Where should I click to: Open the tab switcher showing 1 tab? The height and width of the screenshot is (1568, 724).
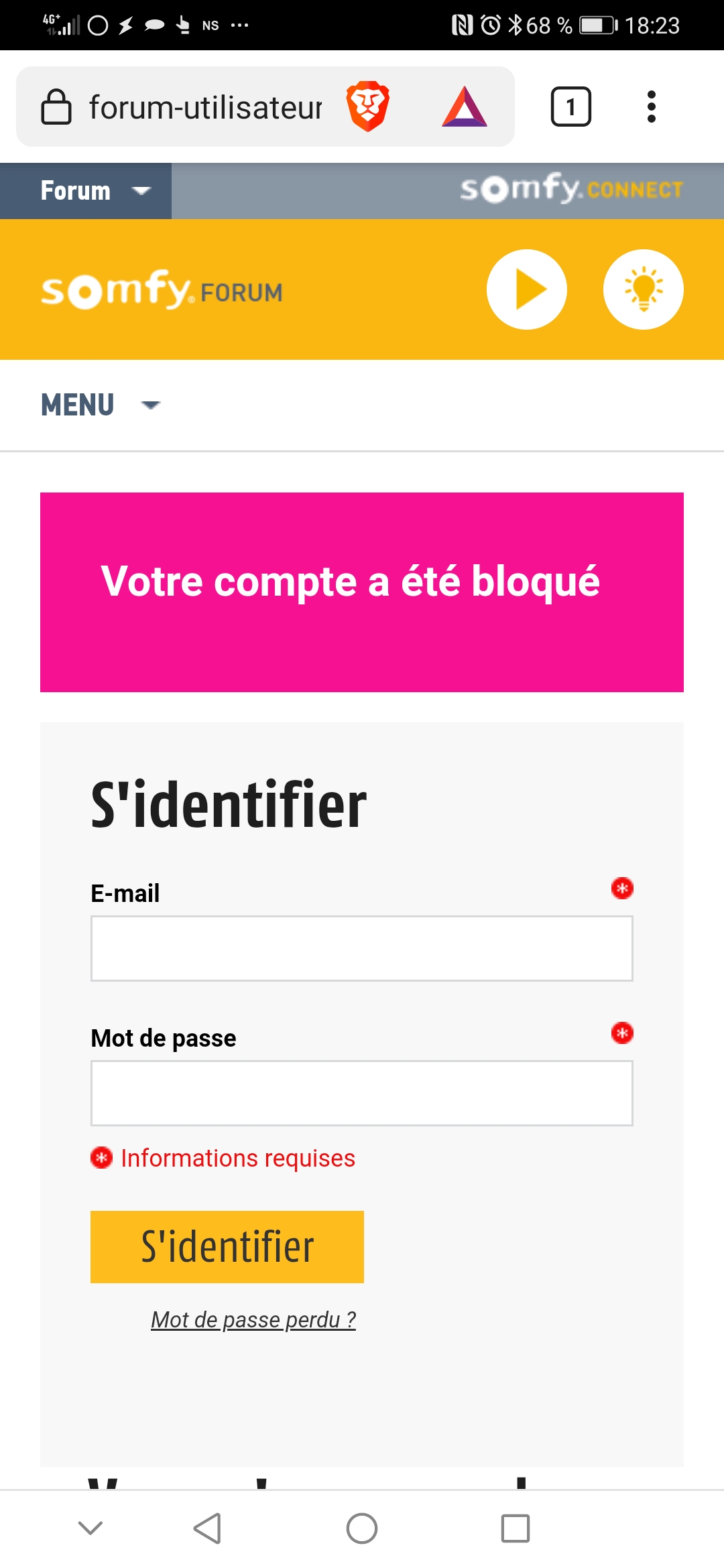point(570,107)
